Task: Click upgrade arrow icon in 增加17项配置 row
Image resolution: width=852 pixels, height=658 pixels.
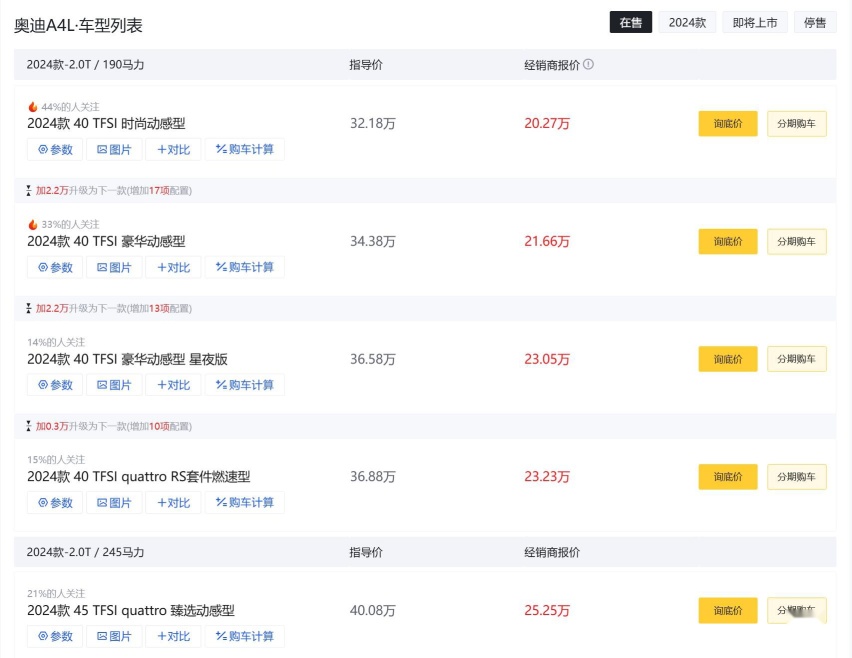Action: pos(29,190)
